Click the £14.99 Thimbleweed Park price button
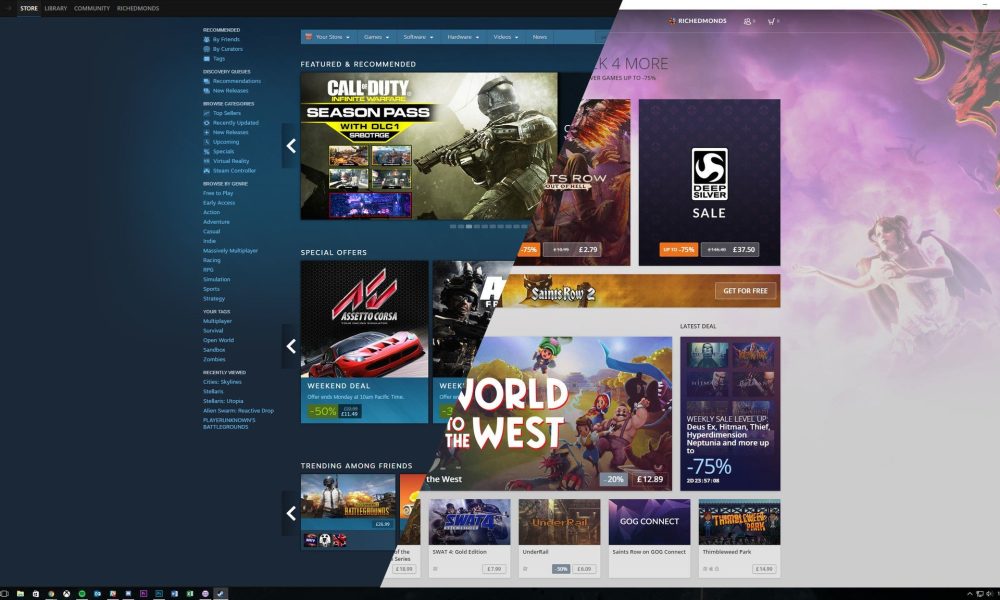1000x600 pixels. [x=763, y=569]
